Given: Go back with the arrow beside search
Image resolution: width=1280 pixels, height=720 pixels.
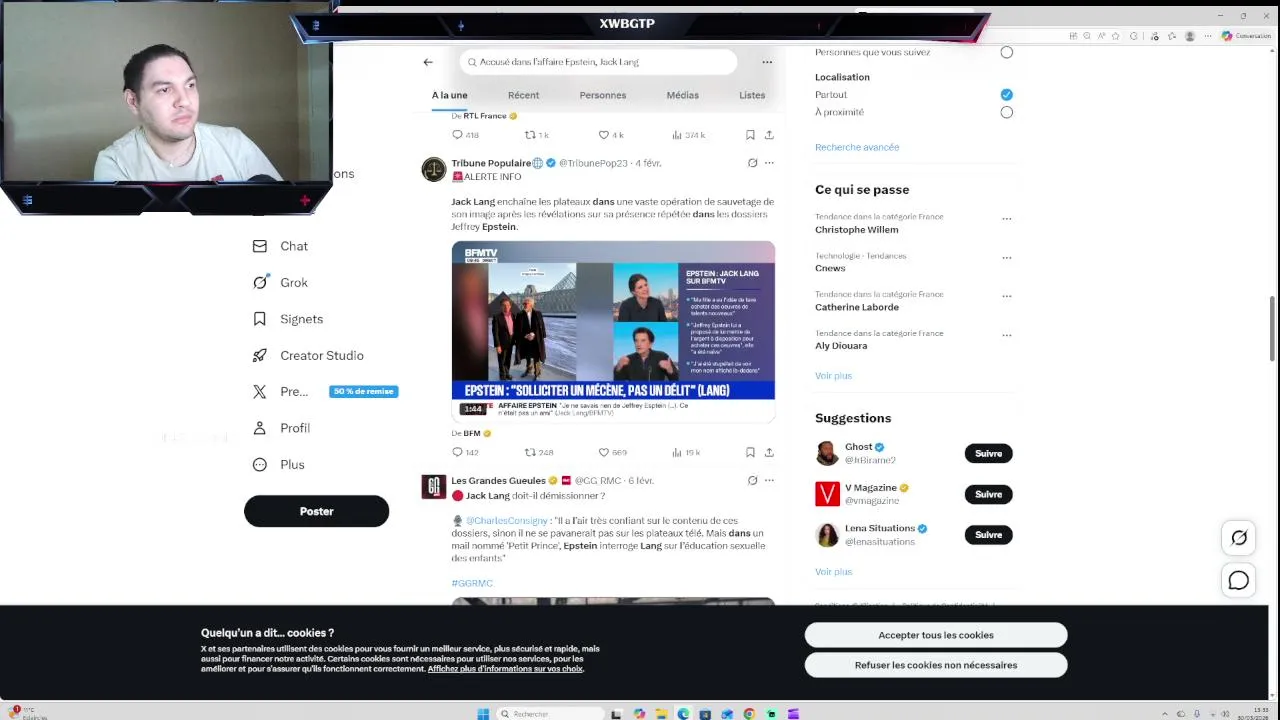Looking at the screenshot, I should click(x=428, y=62).
